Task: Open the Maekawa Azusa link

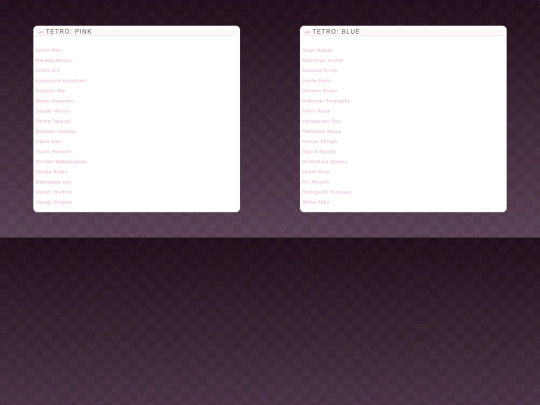Action: coord(322,131)
